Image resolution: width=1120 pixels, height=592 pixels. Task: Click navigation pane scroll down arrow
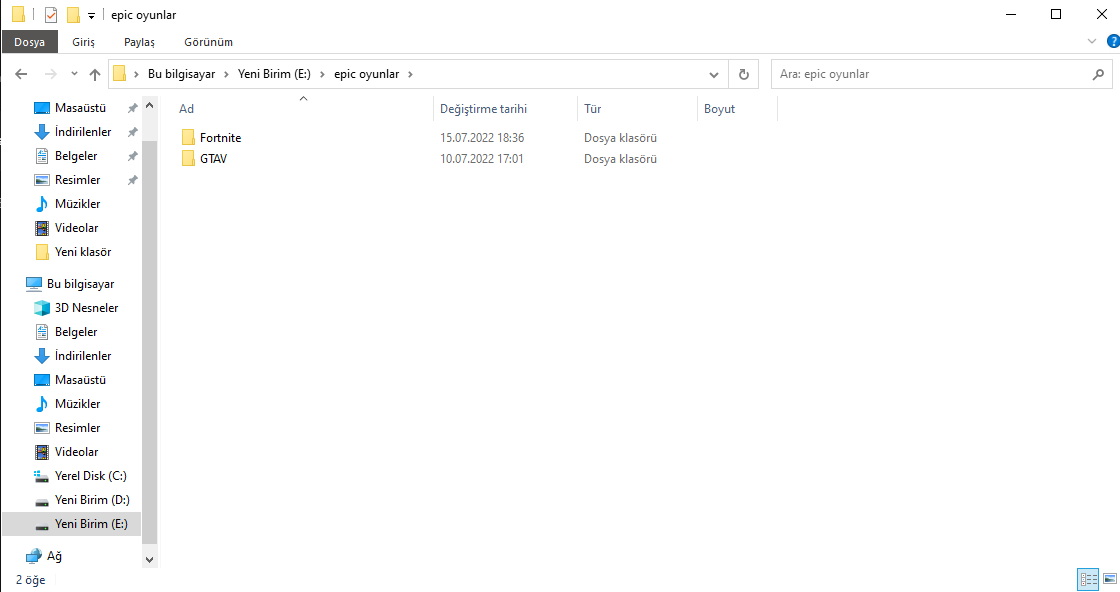pos(149,560)
